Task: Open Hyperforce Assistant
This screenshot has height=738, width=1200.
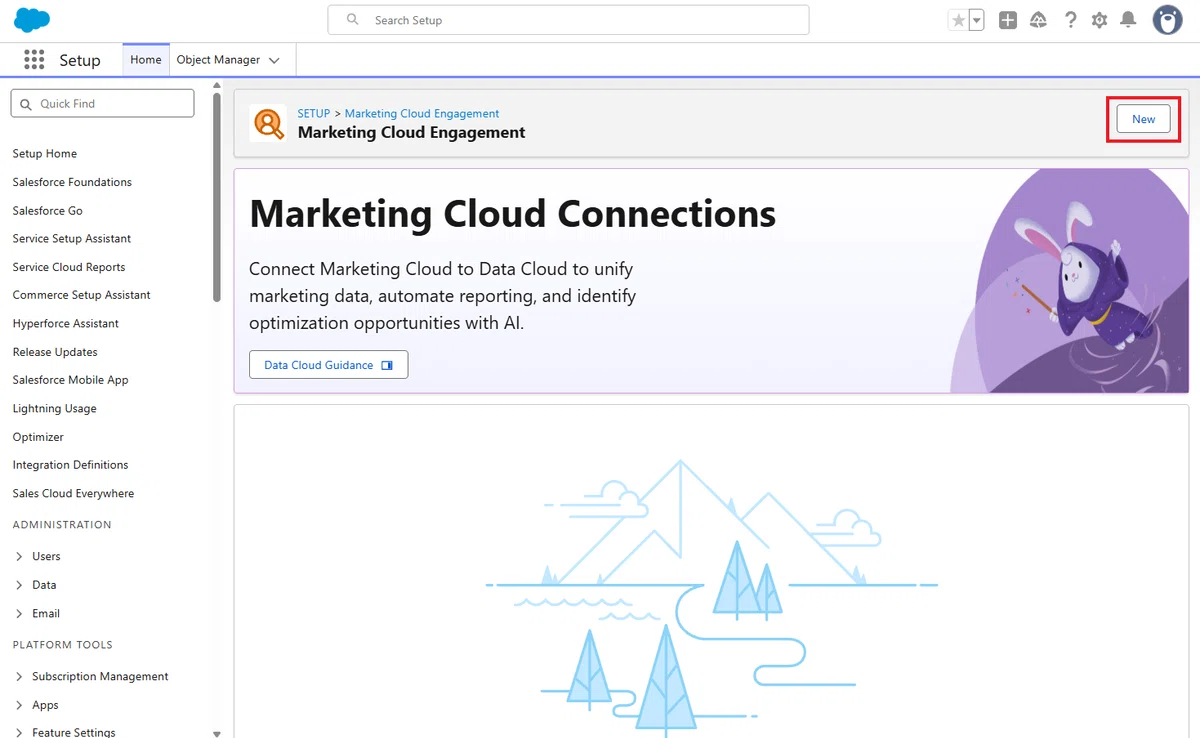Action: tap(66, 324)
